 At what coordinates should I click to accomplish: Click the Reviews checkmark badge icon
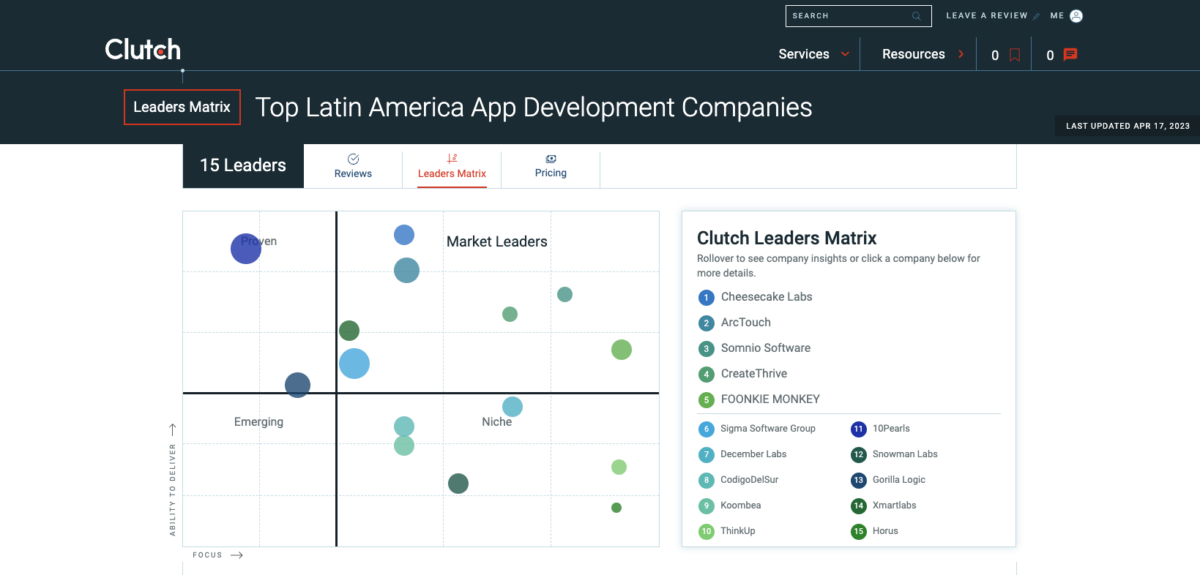click(x=353, y=159)
